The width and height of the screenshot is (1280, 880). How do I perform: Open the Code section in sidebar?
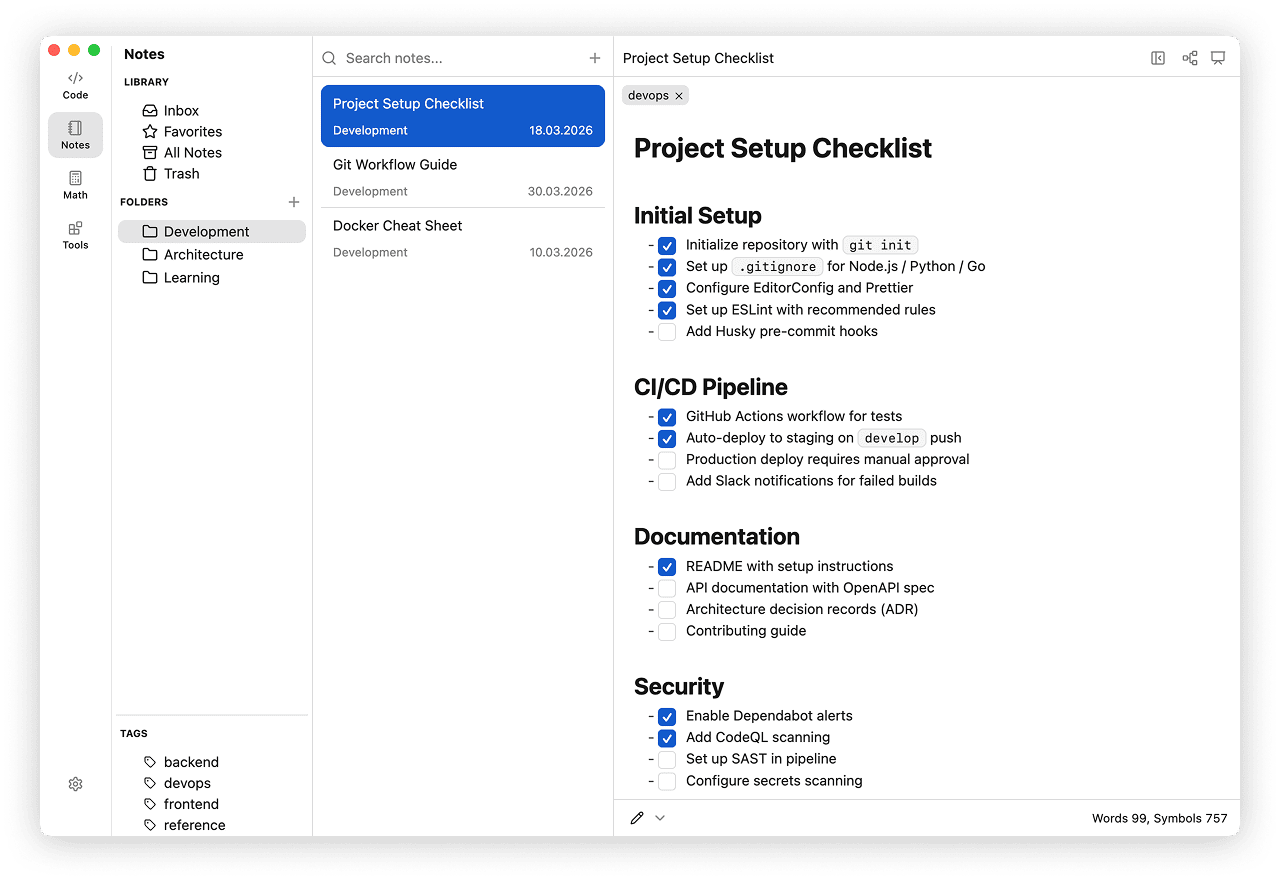pyautogui.click(x=75, y=85)
